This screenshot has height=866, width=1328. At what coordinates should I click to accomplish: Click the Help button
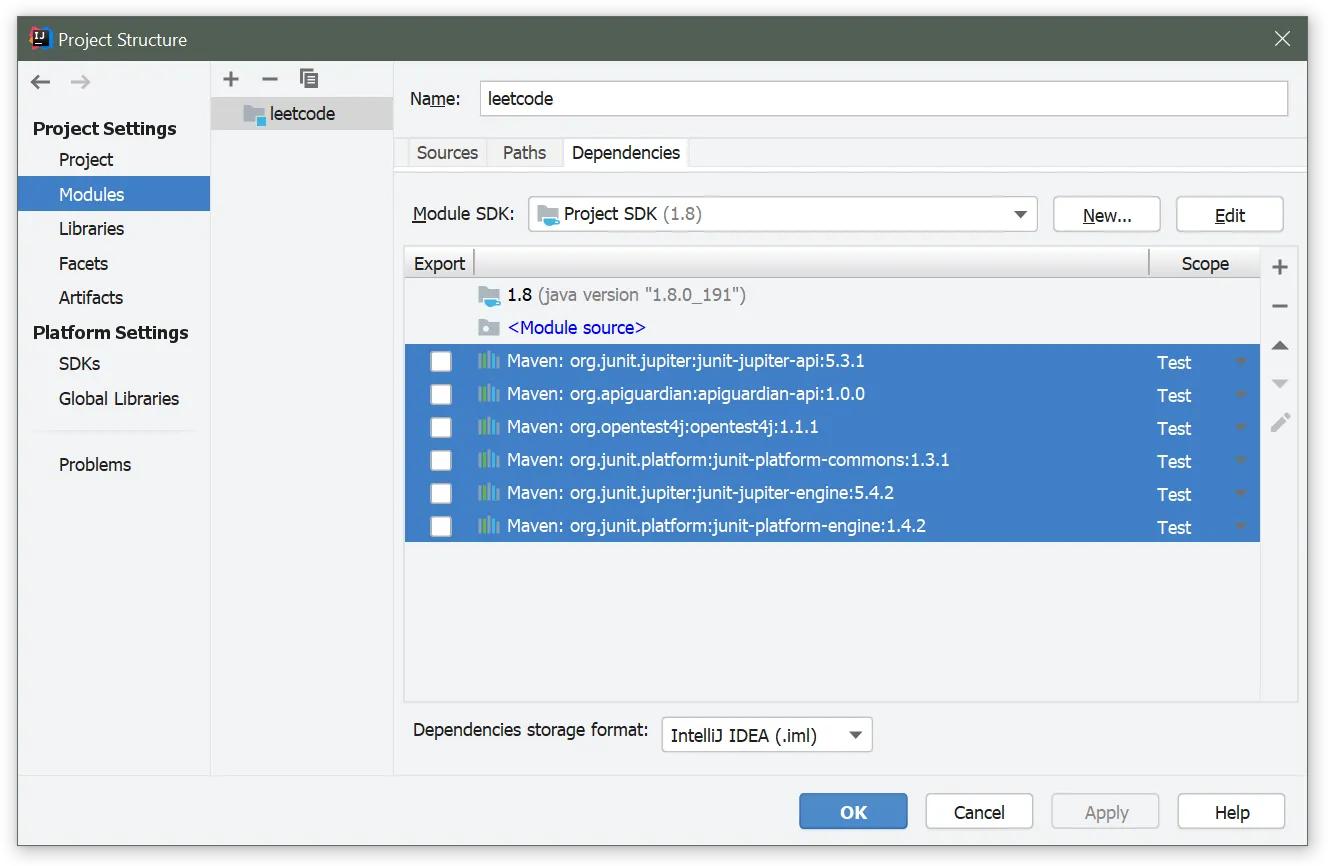pyautogui.click(x=1232, y=812)
